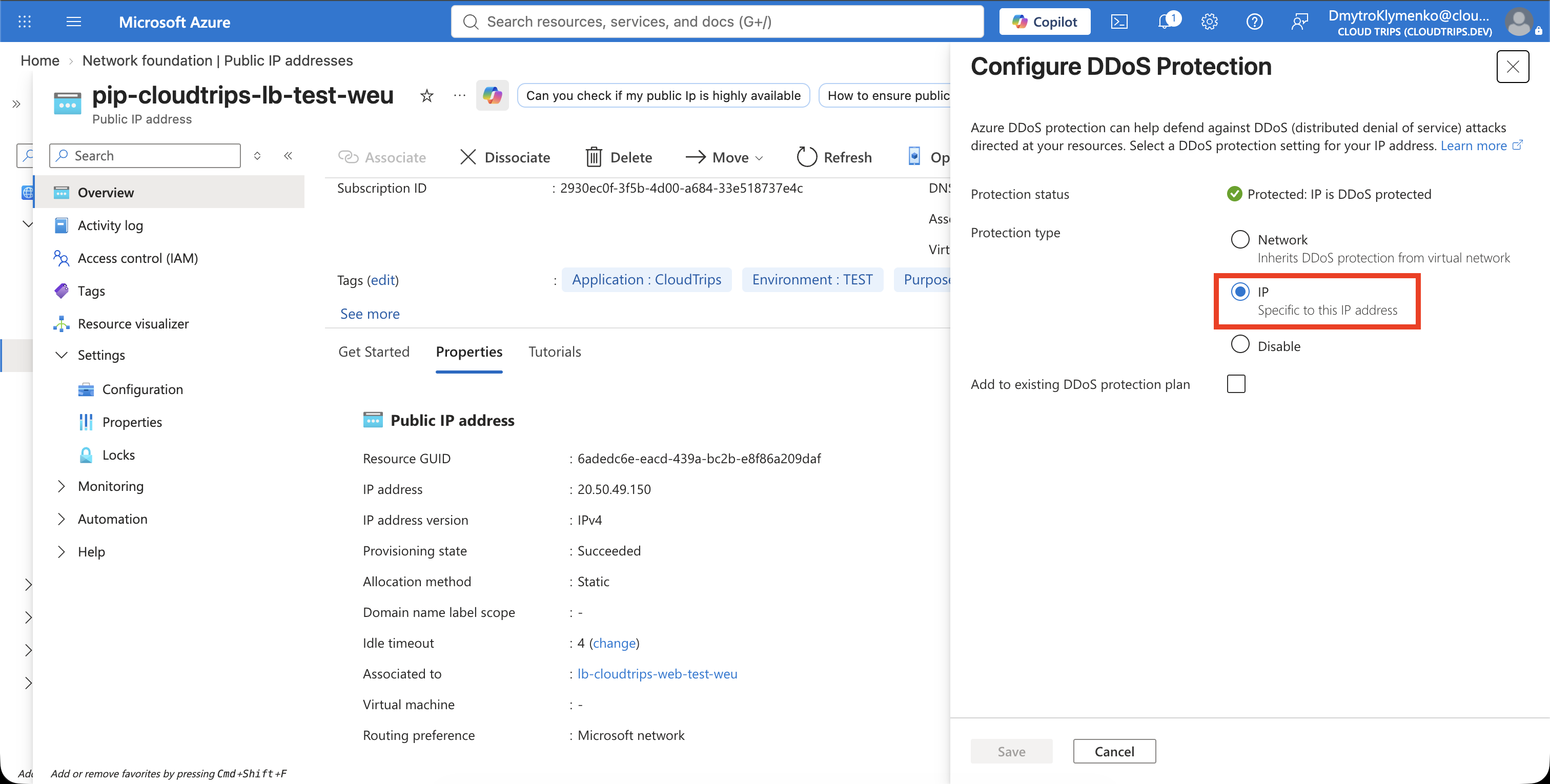Screen dimensions: 1550x784
Task: Expand the Automation section
Action: point(62,519)
